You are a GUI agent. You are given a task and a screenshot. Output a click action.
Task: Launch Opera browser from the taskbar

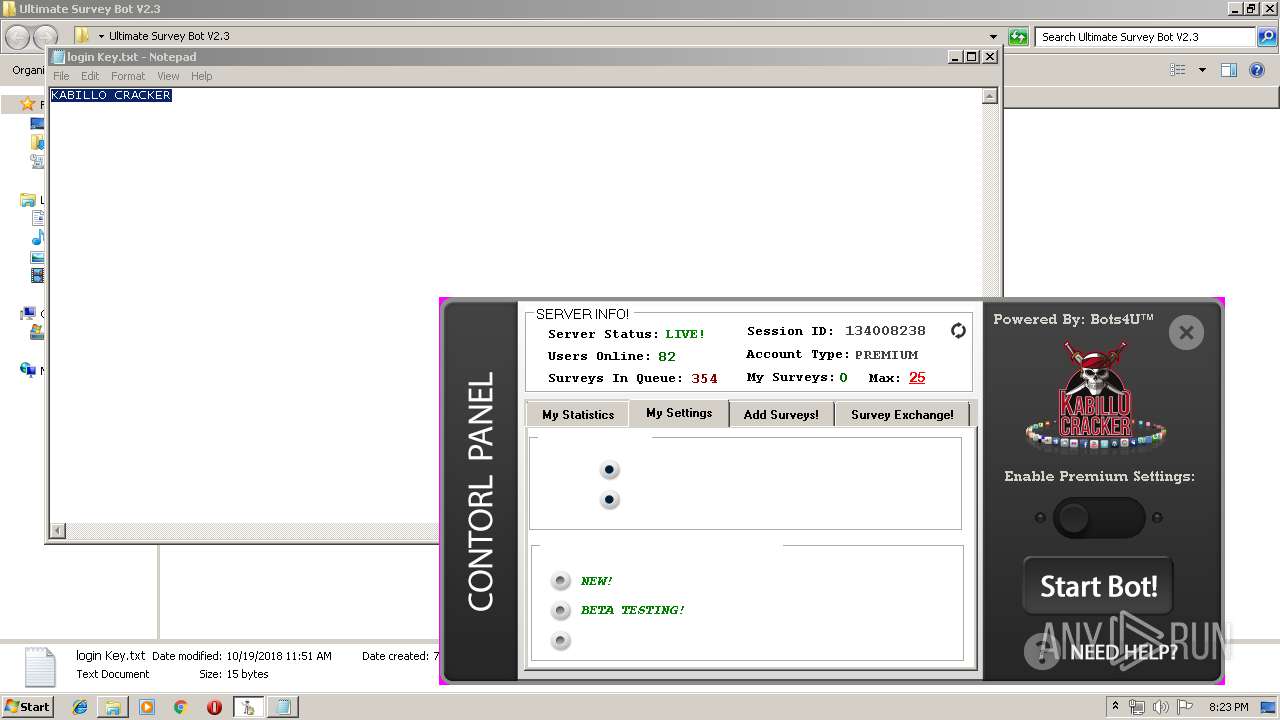pyautogui.click(x=214, y=707)
